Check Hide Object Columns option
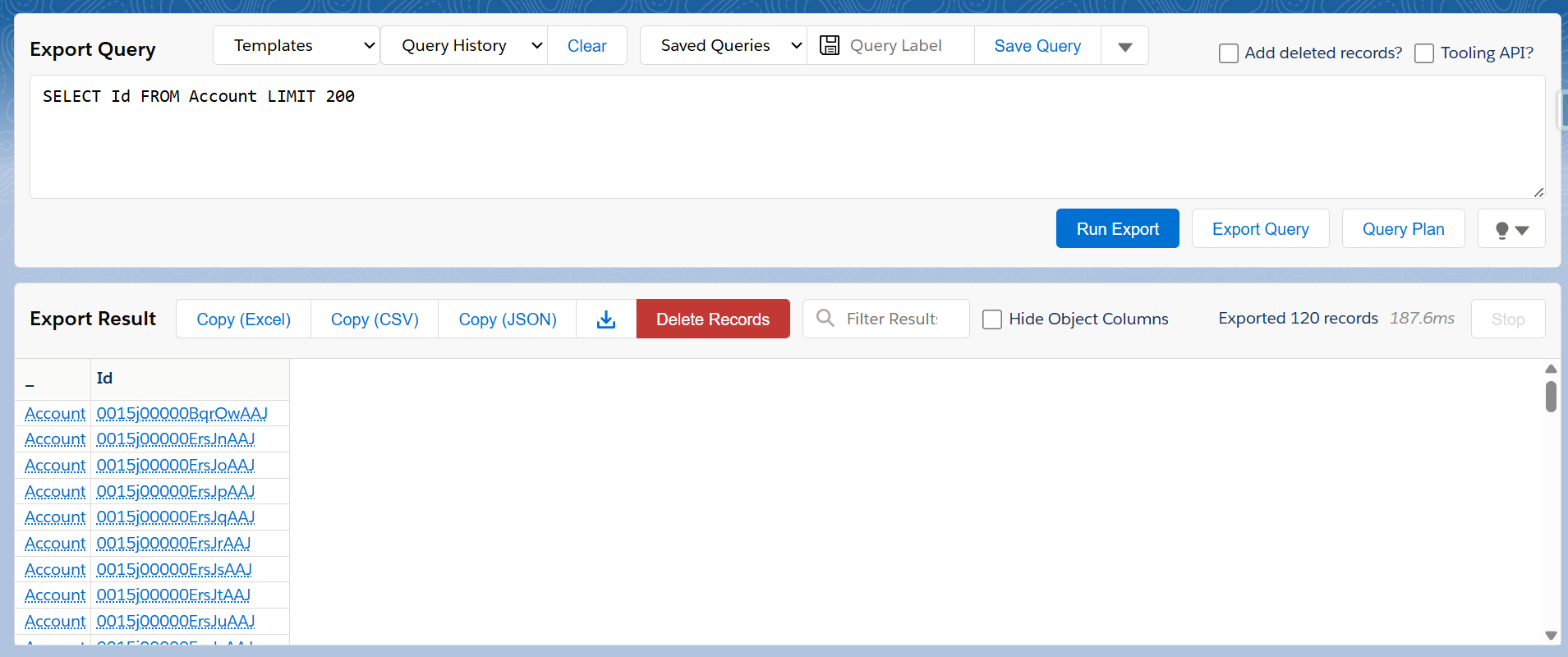Screen dimensions: 1568x657 [x=992, y=319]
